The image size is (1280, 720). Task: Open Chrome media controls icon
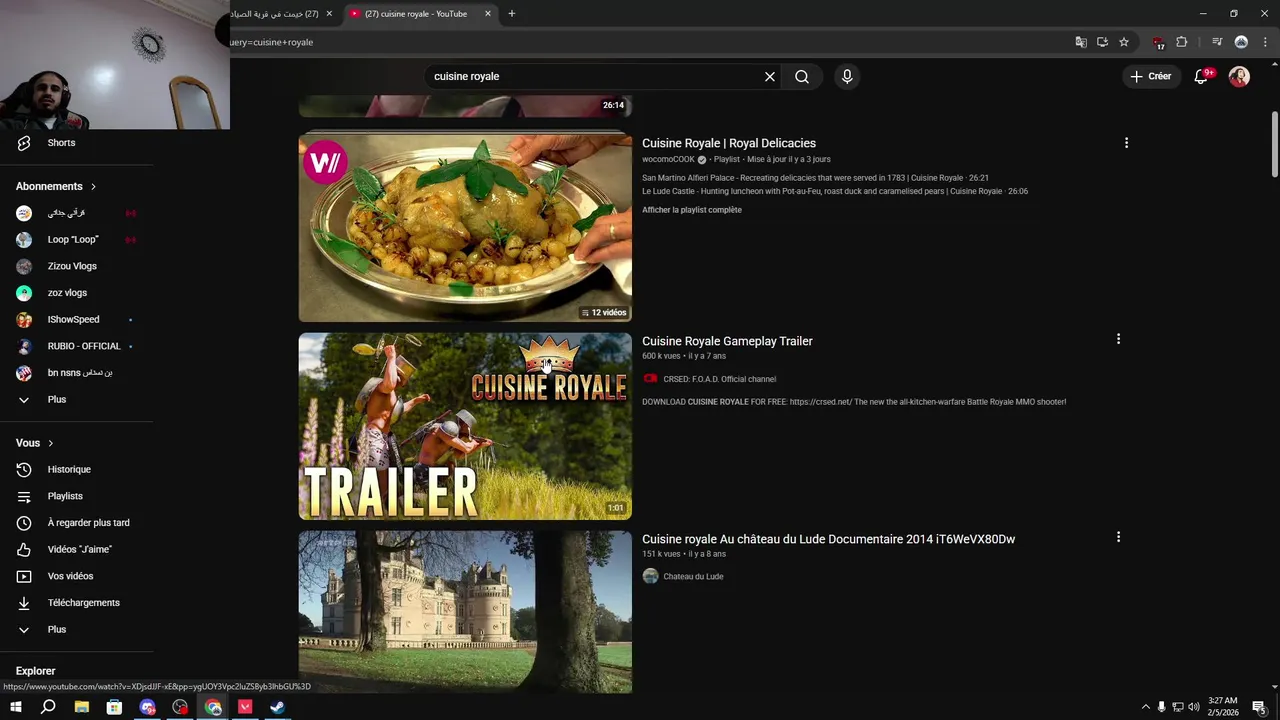pos(1217,42)
